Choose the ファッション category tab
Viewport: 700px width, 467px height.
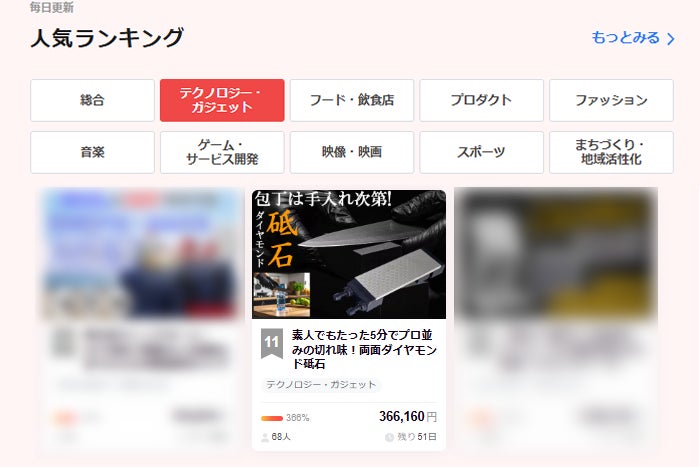tap(611, 100)
